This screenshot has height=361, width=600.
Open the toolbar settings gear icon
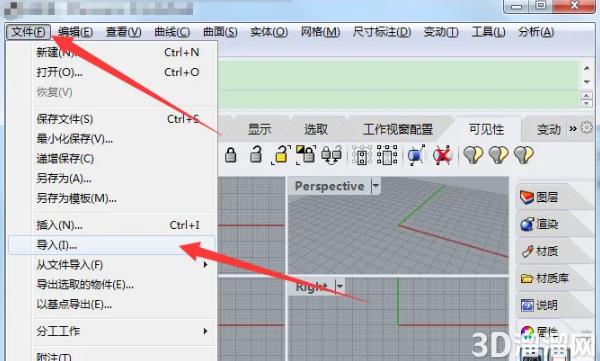tap(586, 128)
